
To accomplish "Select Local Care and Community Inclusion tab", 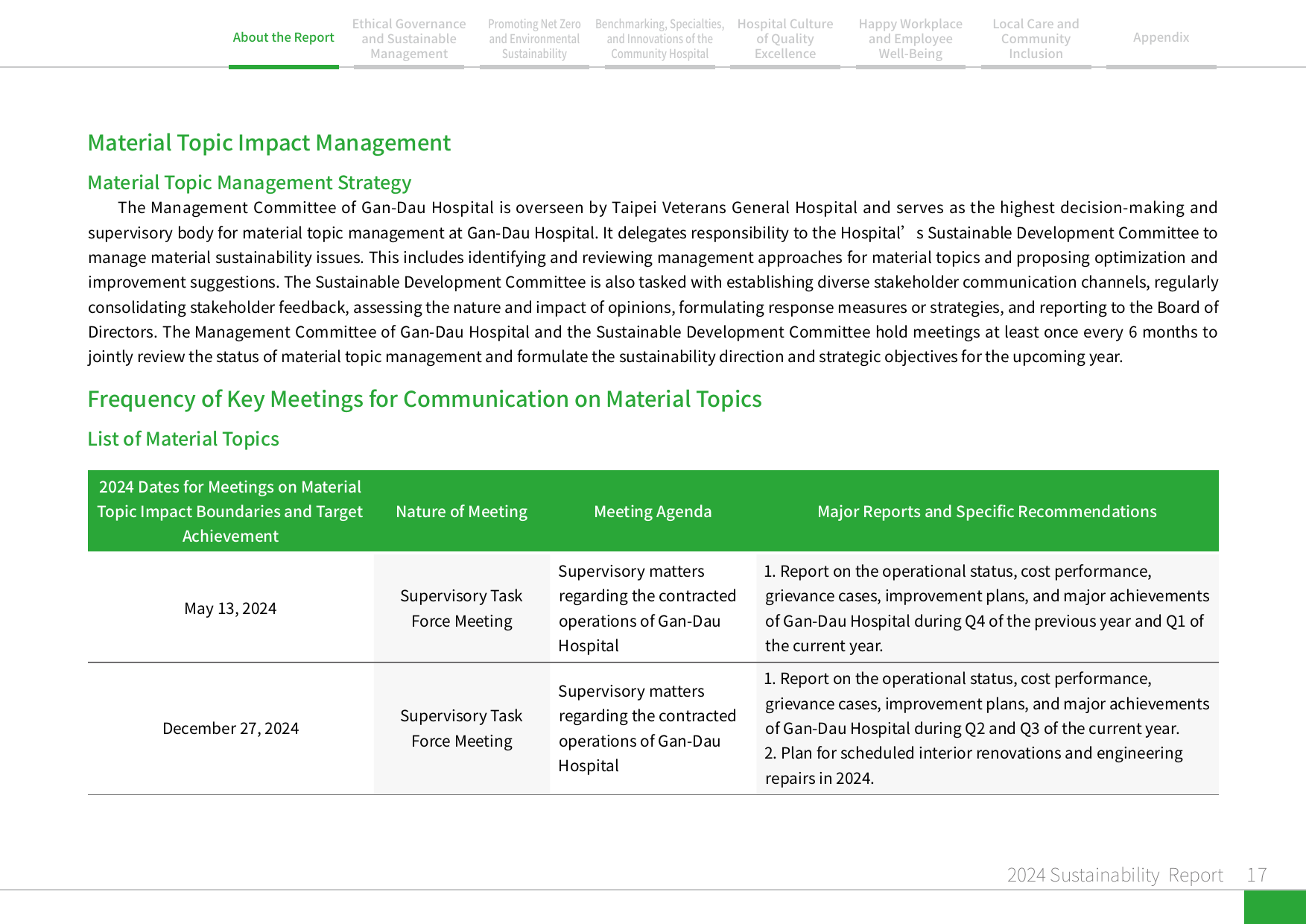I will [1036, 39].
